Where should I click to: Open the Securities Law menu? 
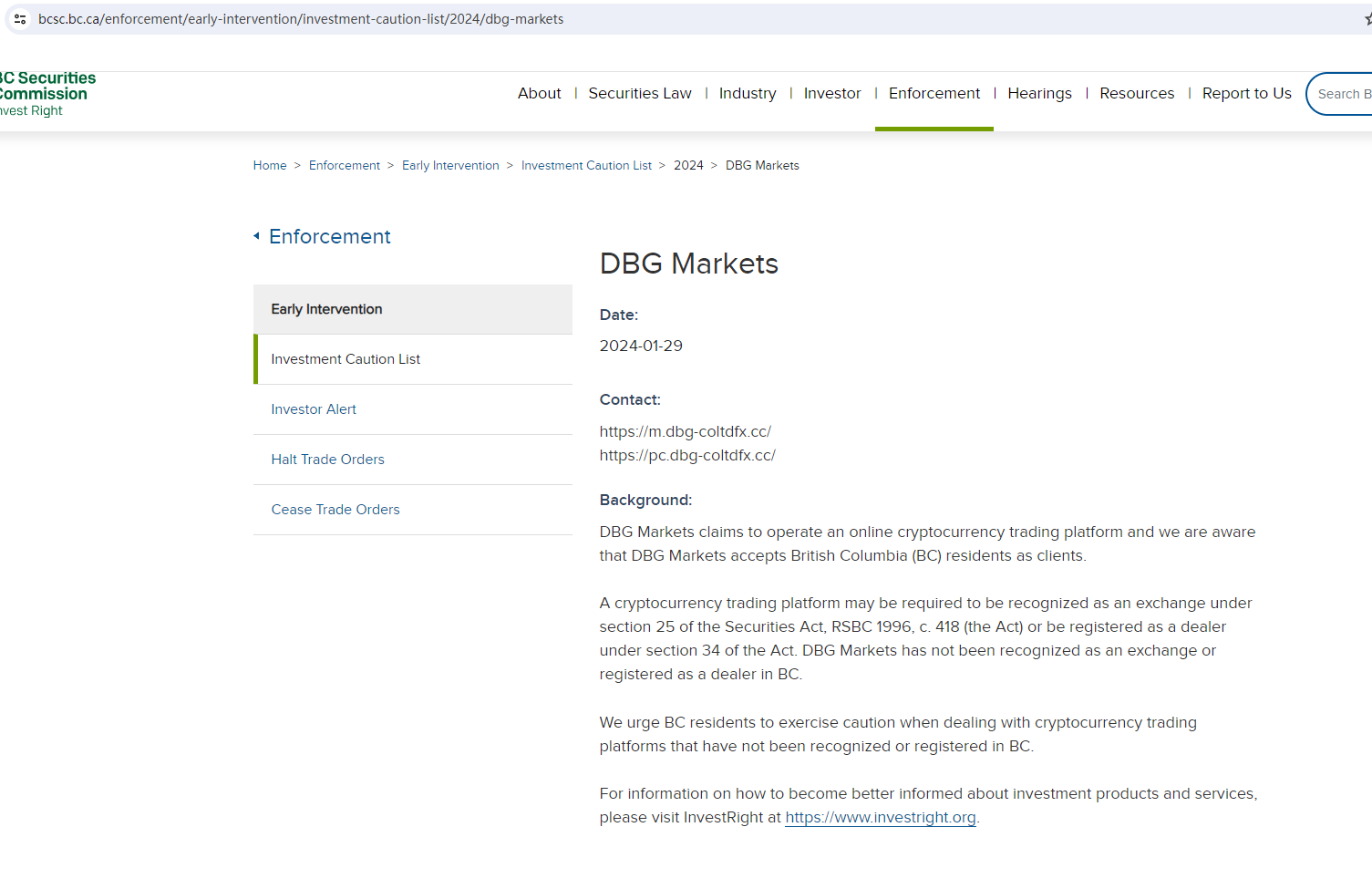coord(639,93)
